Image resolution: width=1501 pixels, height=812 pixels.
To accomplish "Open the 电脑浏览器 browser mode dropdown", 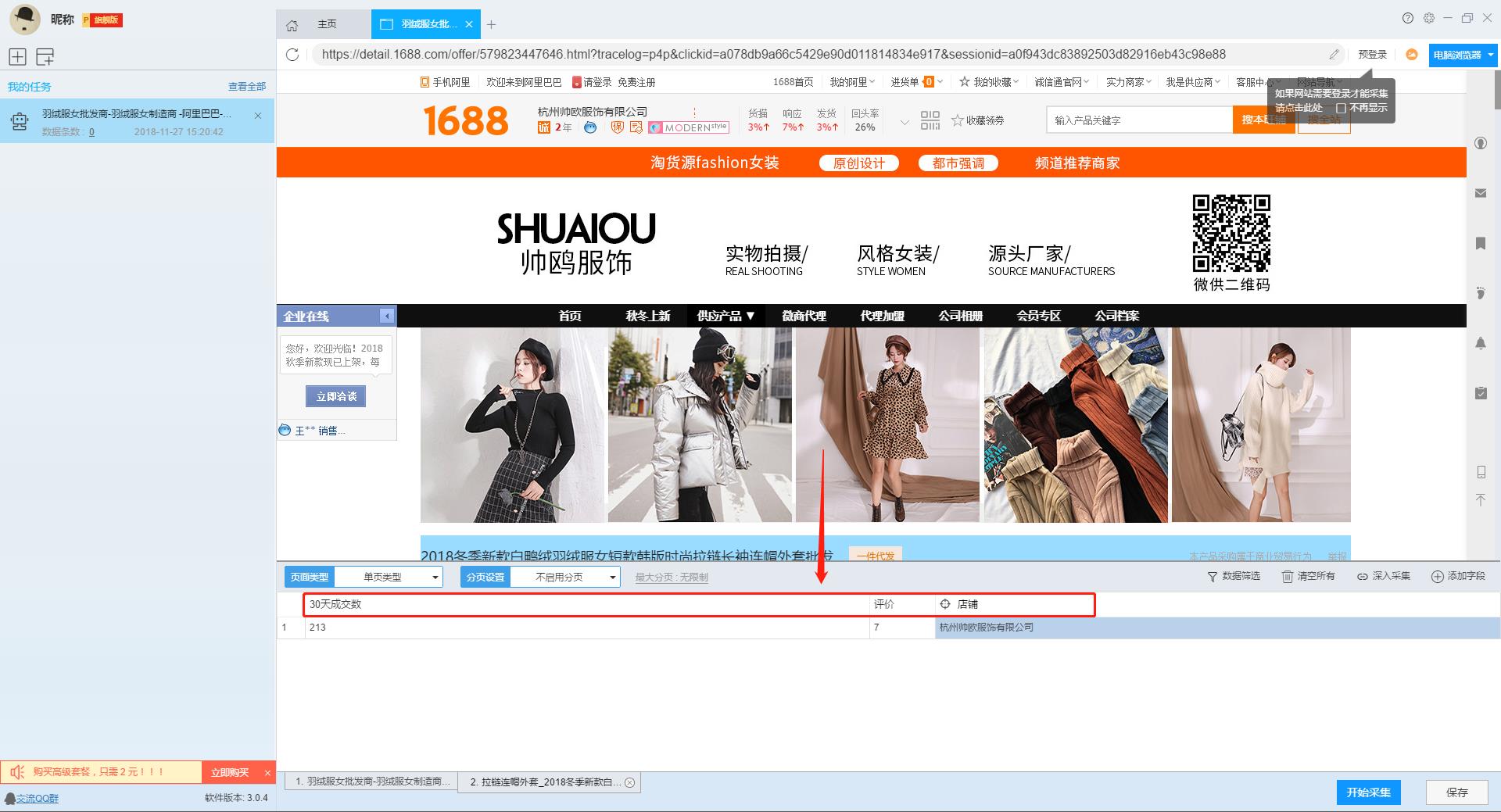I will [x=1463, y=55].
